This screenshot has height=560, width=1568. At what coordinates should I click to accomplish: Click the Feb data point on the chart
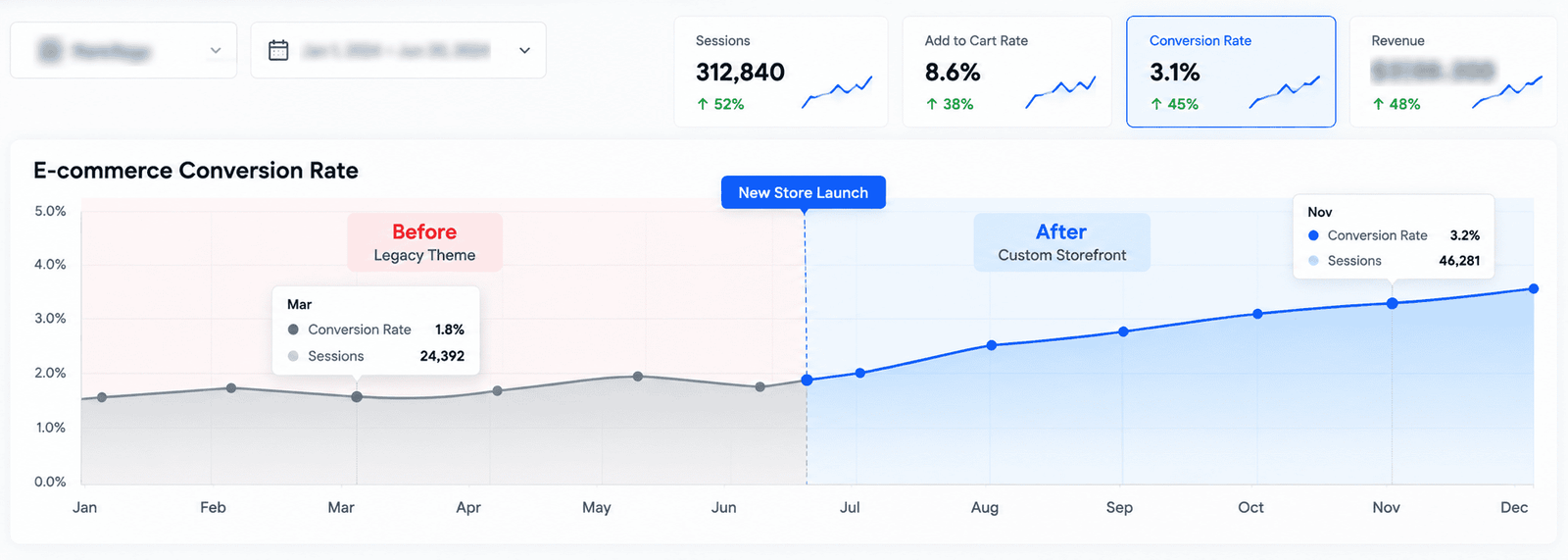point(231,388)
